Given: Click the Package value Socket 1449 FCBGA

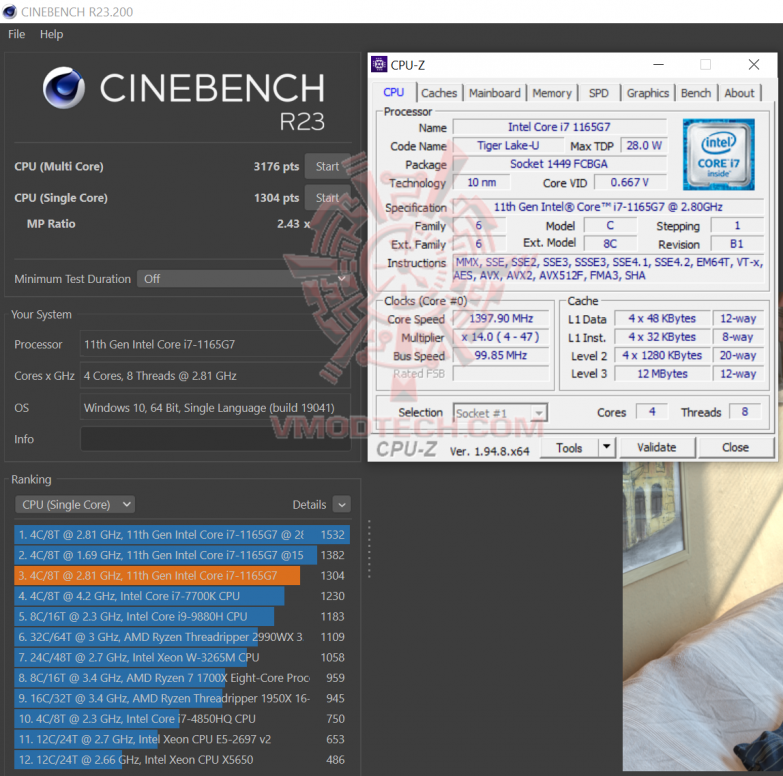Looking at the screenshot, I should click(x=559, y=164).
